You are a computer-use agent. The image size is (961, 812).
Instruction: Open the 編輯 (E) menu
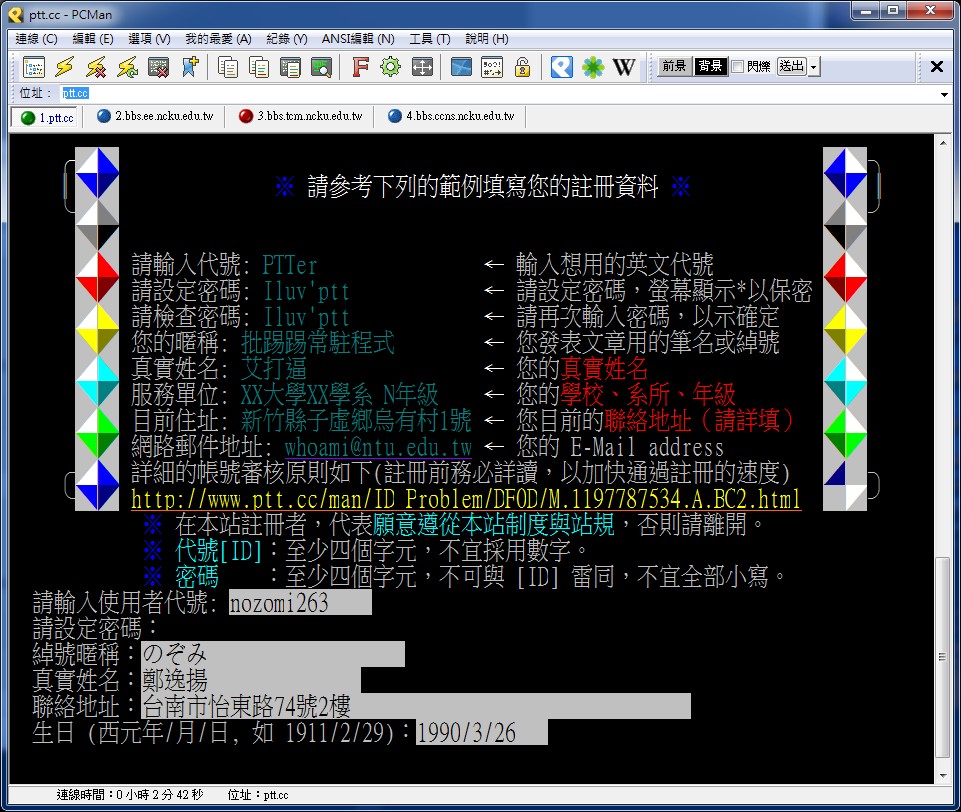93,39
